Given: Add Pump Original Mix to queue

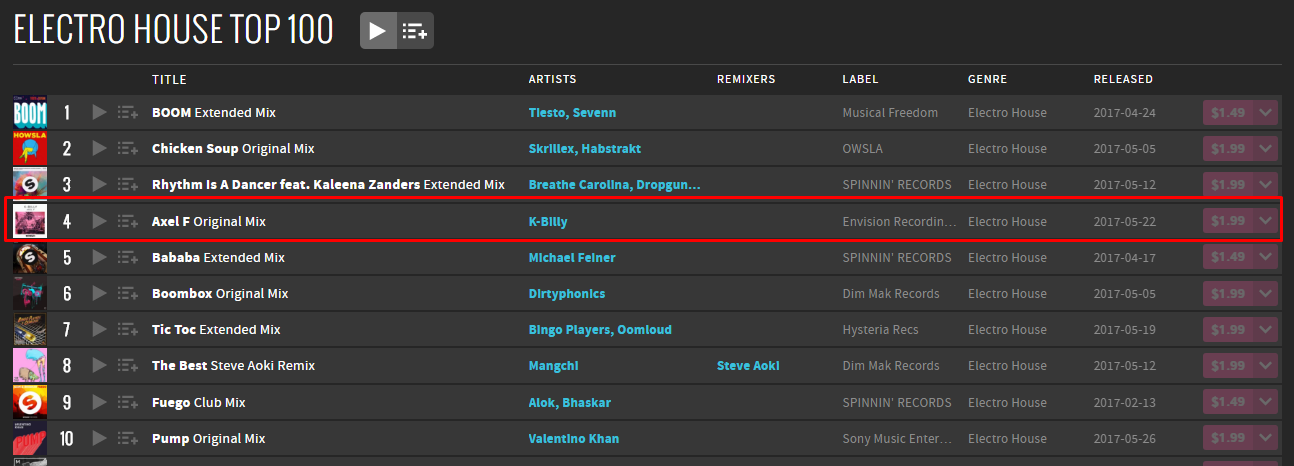Looking at the screenshot, I should (x=127, y=438).
